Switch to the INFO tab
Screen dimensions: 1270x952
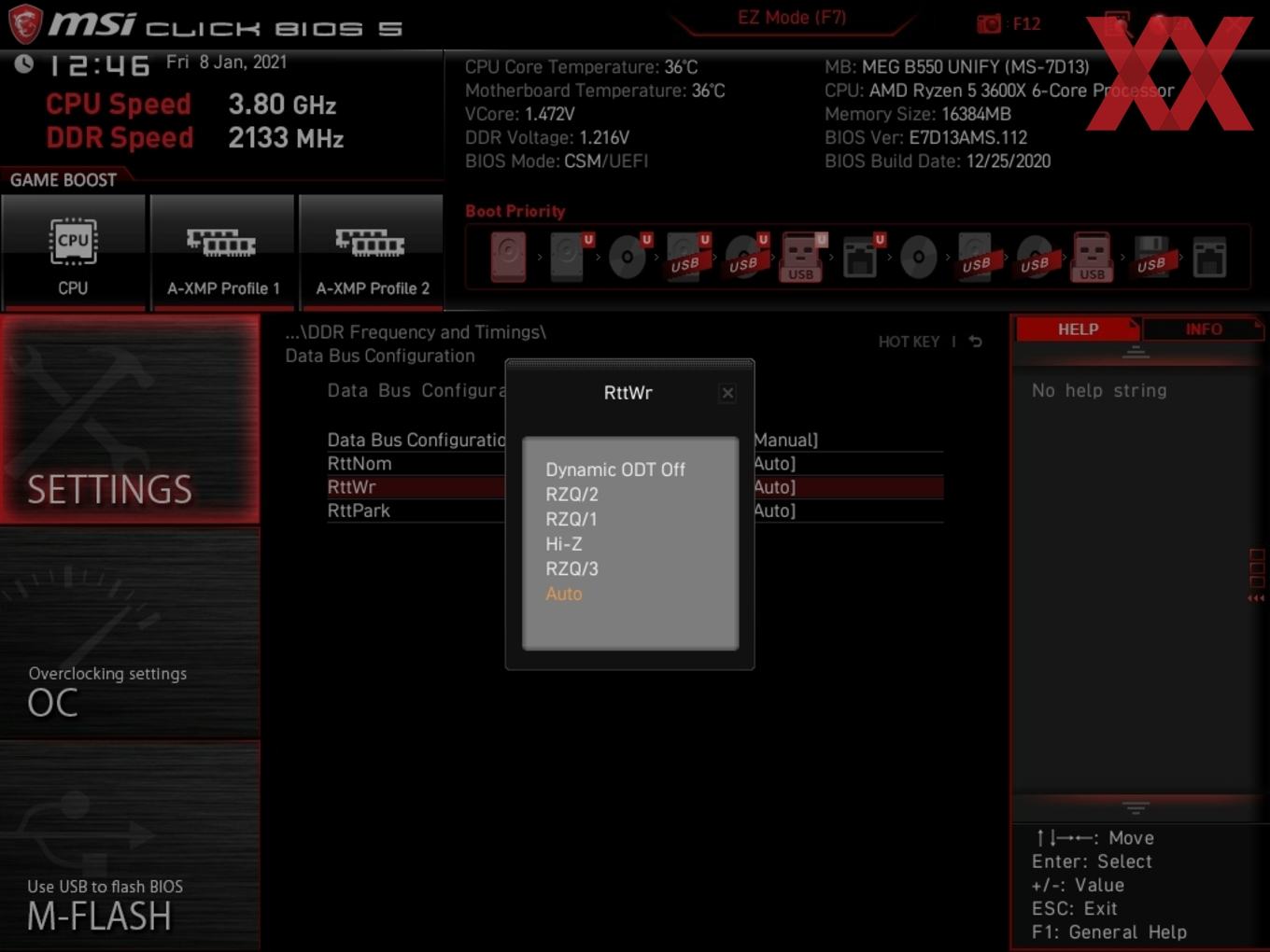pyautogui.click(x=1203, y=329)
